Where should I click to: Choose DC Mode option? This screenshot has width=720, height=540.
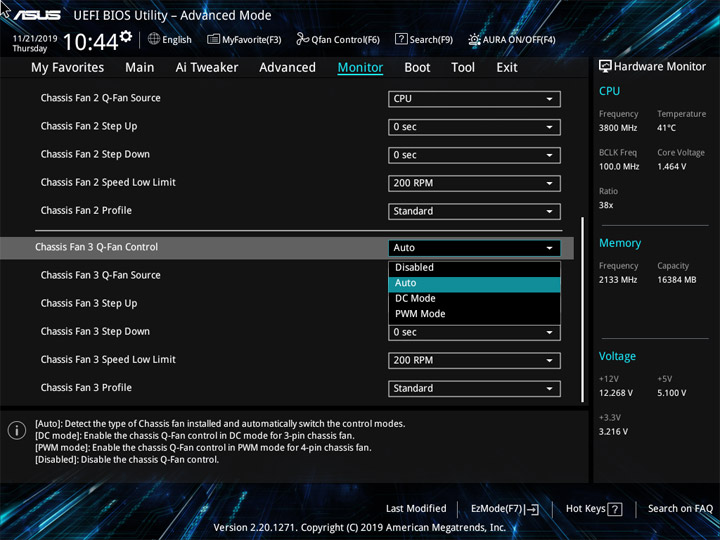tap(474, 298)
